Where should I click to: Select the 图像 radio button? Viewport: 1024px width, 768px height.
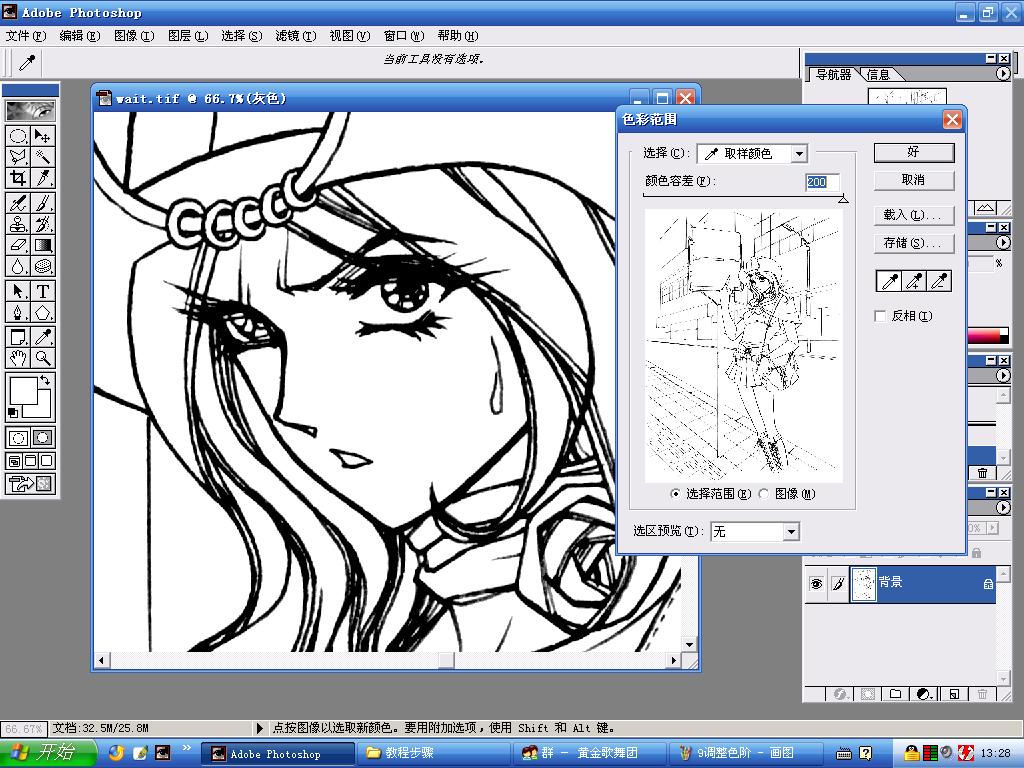(x=763, y=494)
